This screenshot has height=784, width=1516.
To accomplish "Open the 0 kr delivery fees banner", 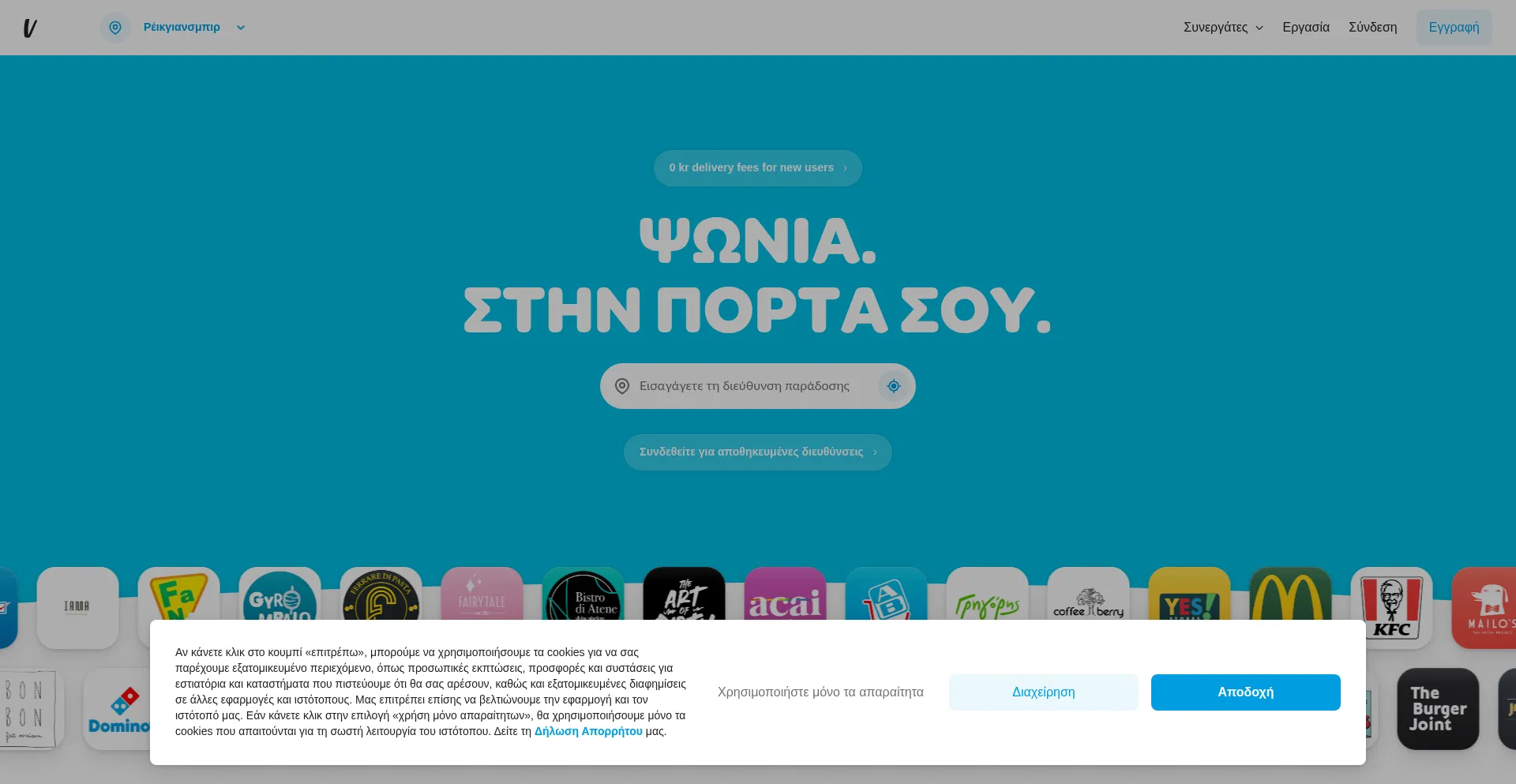I will point(757,168).
